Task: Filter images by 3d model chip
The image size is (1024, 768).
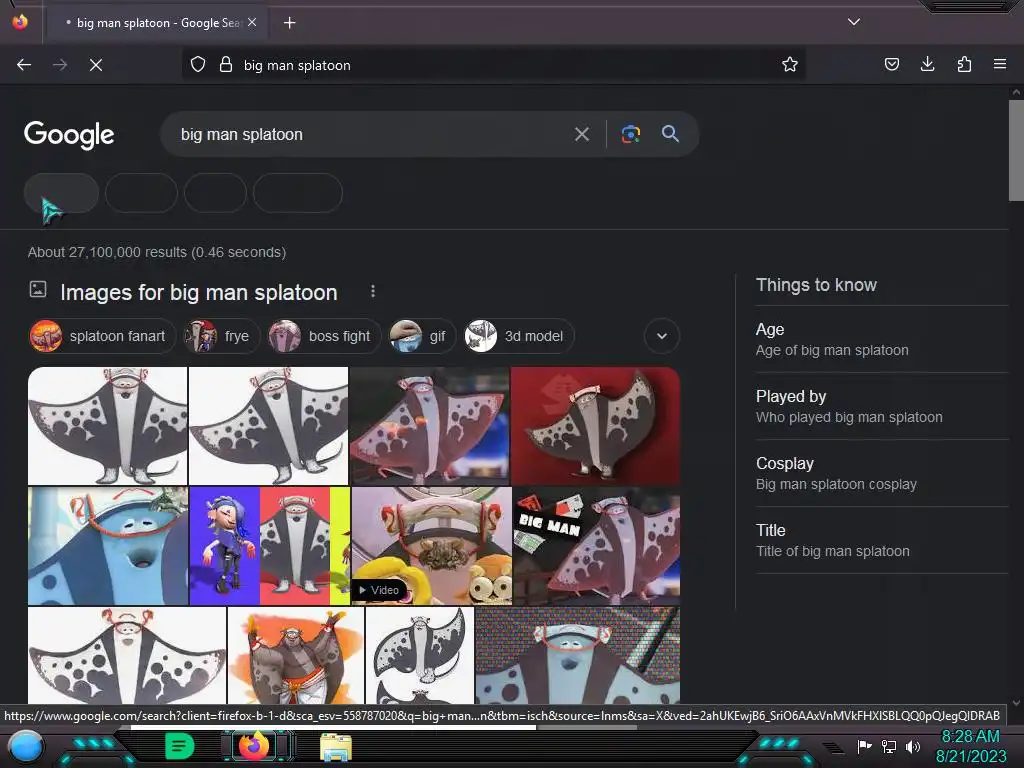Action: click(518, 336)
